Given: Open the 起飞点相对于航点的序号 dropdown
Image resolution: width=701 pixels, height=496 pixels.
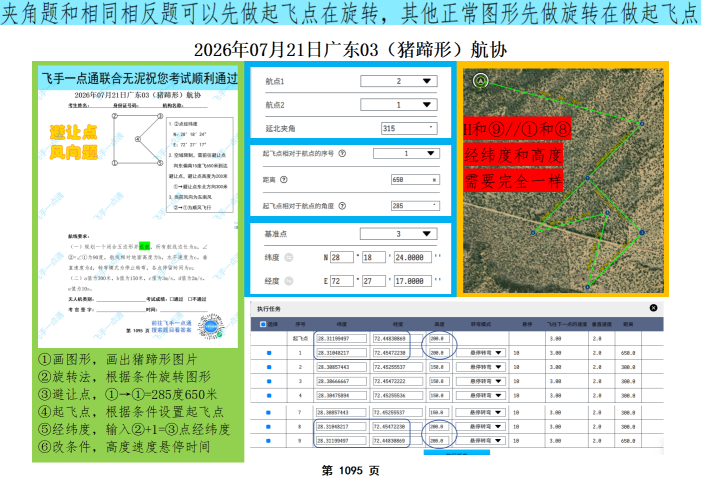Looking at the screenshot, I should [x=406, y=153].
